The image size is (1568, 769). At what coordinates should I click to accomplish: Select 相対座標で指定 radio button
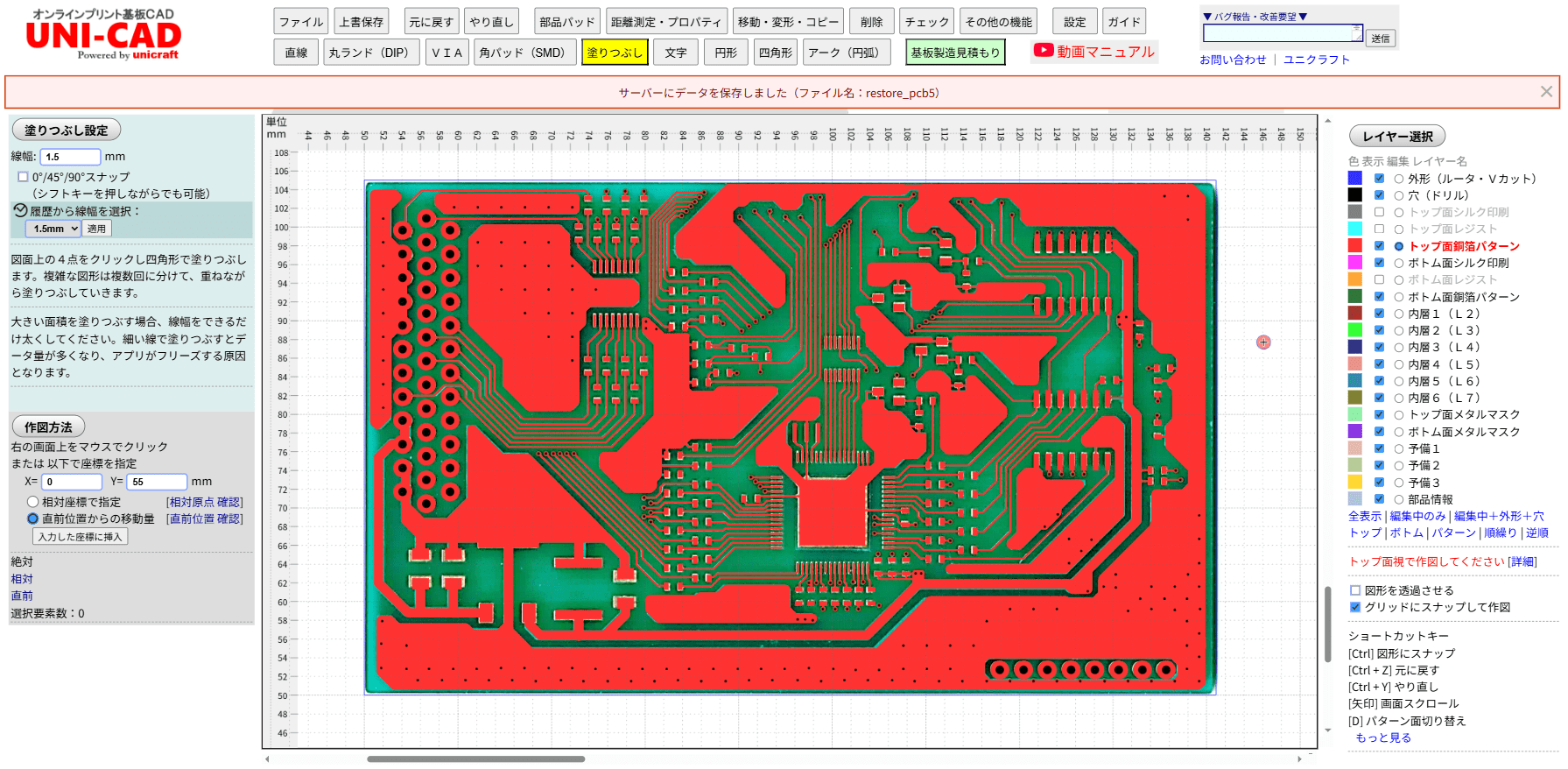pos(32,502)
